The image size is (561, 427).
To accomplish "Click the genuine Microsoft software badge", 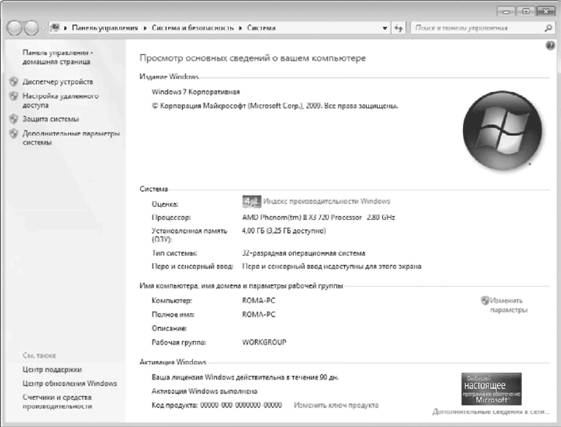I will [x=491, y=389].
